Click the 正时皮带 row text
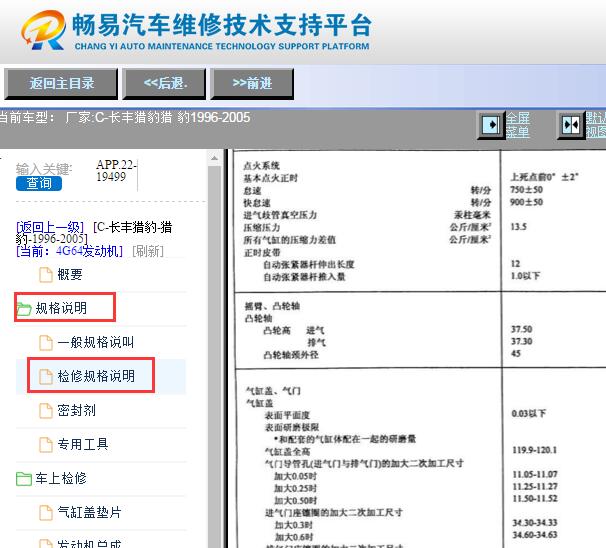This screenshot has height=548, width=606. pyautogui.click(x=262, y=253)
